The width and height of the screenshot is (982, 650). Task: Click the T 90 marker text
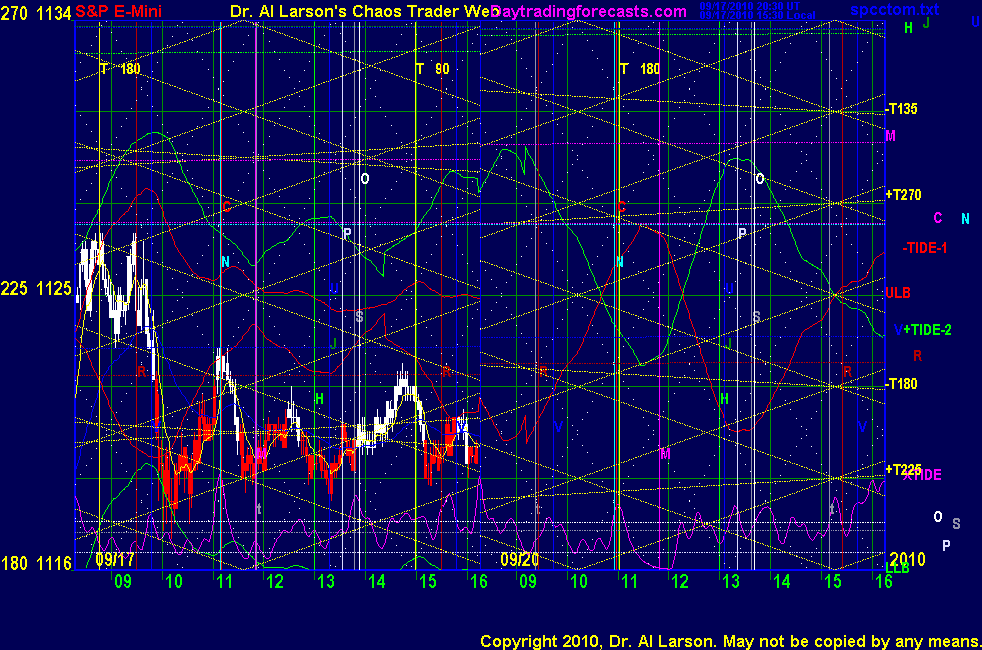(x=432, y=69)
